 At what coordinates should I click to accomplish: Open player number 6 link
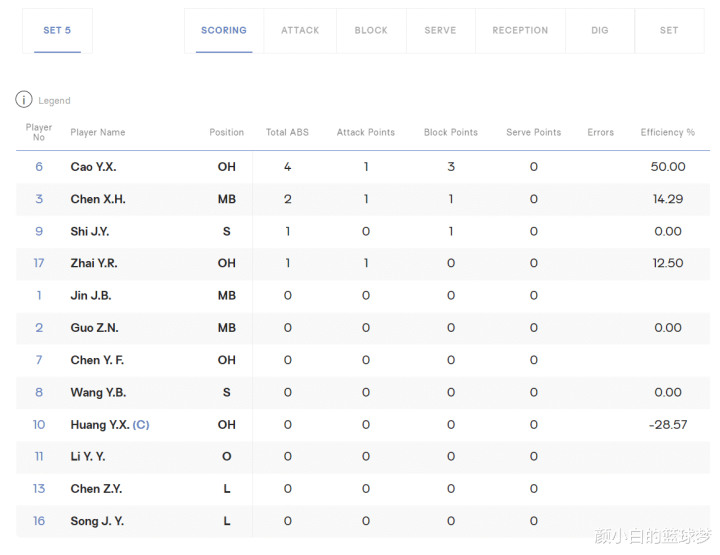pos(39,167)
